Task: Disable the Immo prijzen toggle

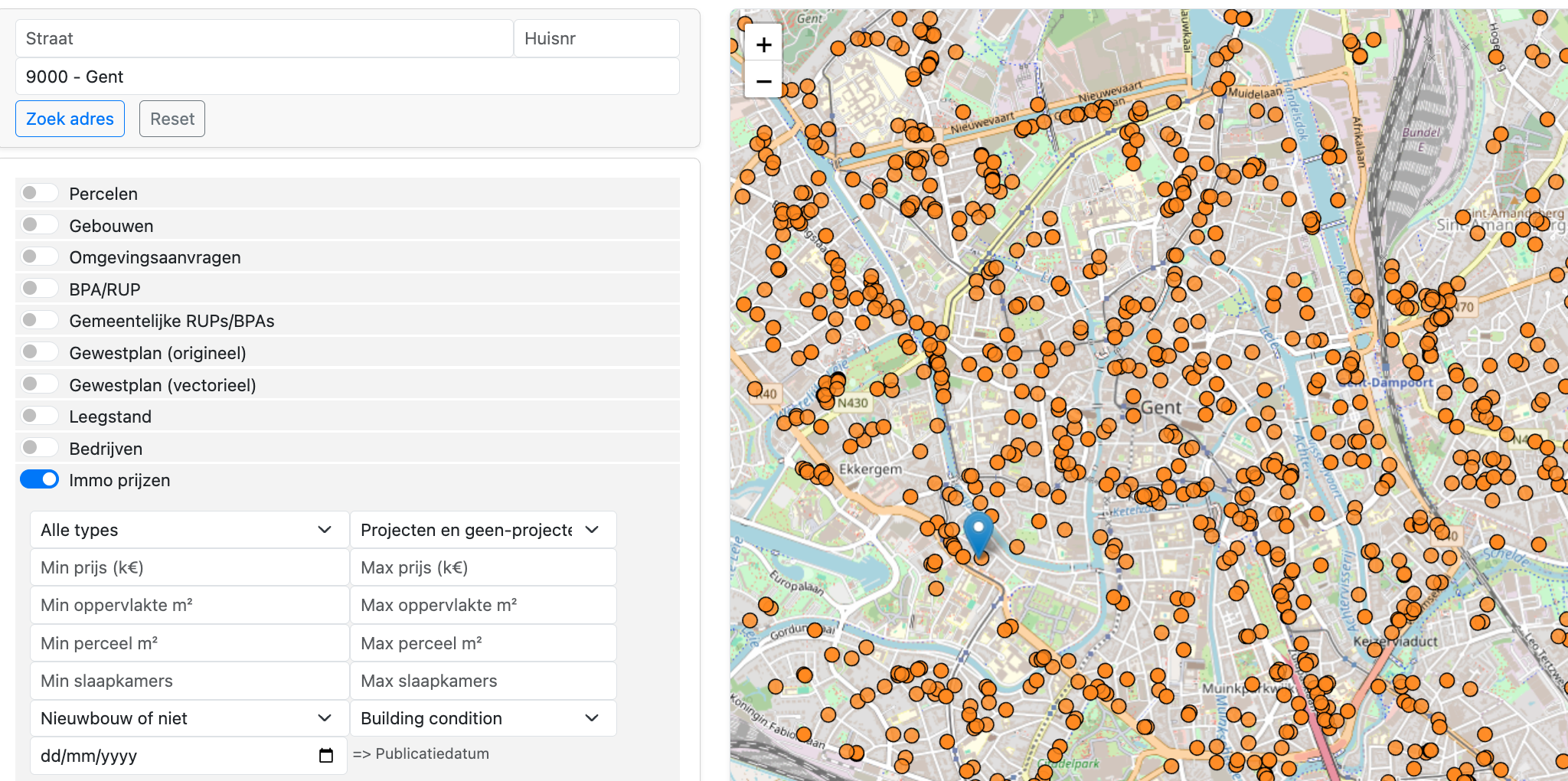Action: pos(40,479)
